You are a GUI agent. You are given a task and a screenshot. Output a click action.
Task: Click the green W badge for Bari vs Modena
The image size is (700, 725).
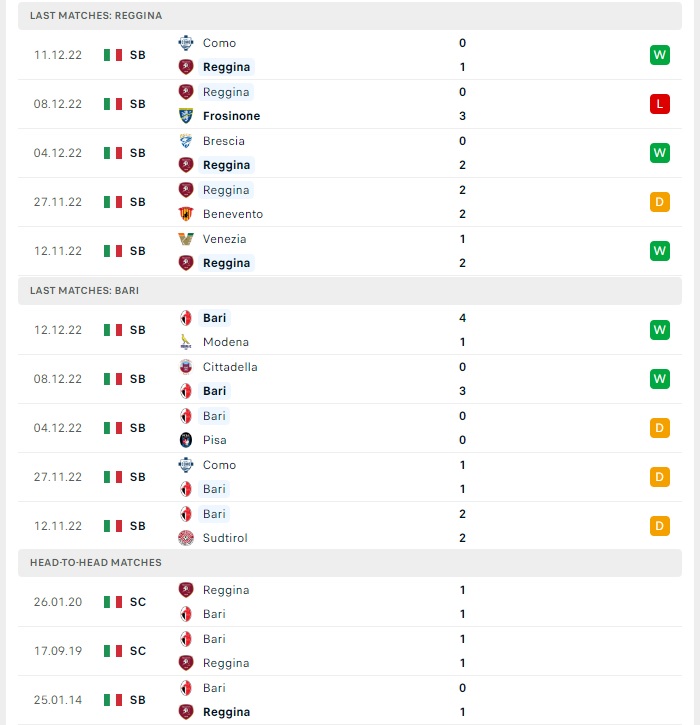coord(659,330)
